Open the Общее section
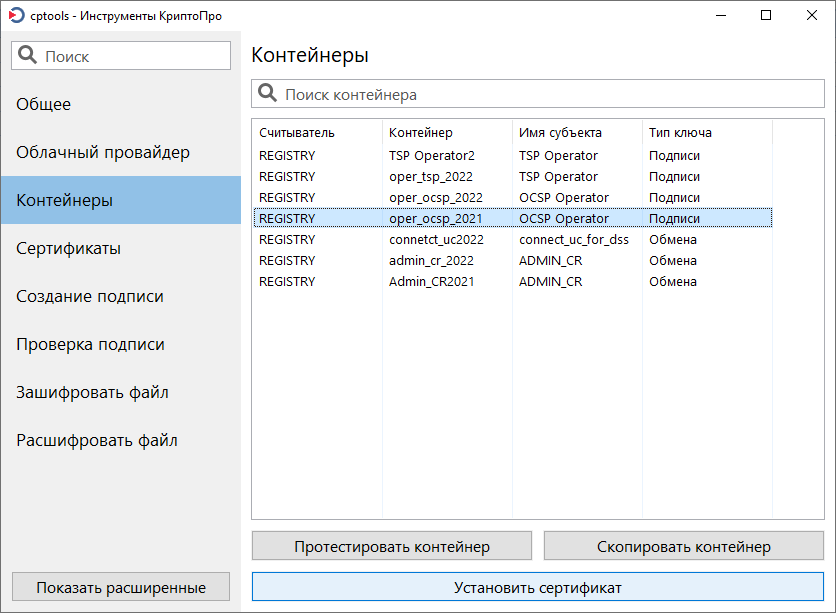 click(121, 104)
